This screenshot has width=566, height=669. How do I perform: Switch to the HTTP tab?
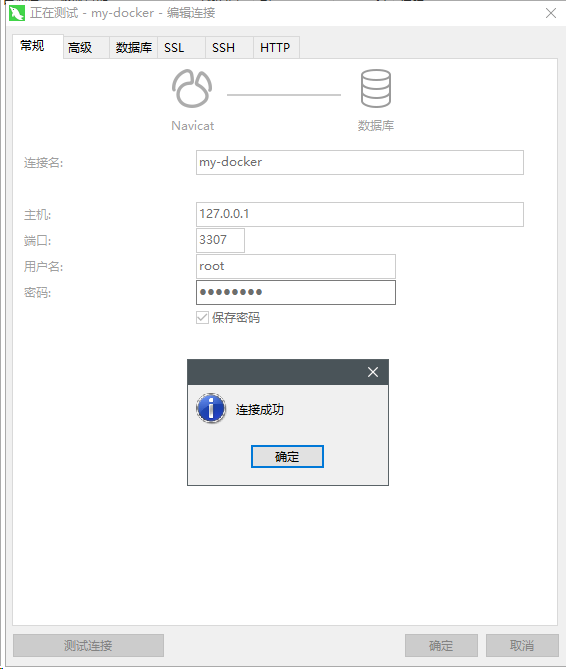276,47
